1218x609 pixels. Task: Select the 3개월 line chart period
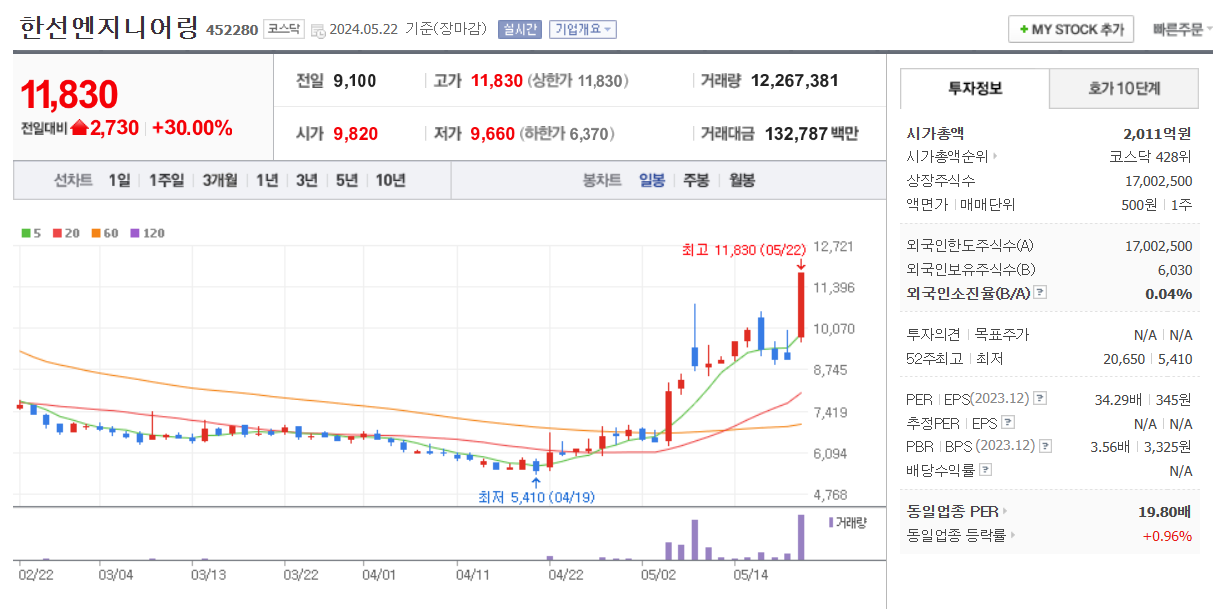click(x=220, y=180)
